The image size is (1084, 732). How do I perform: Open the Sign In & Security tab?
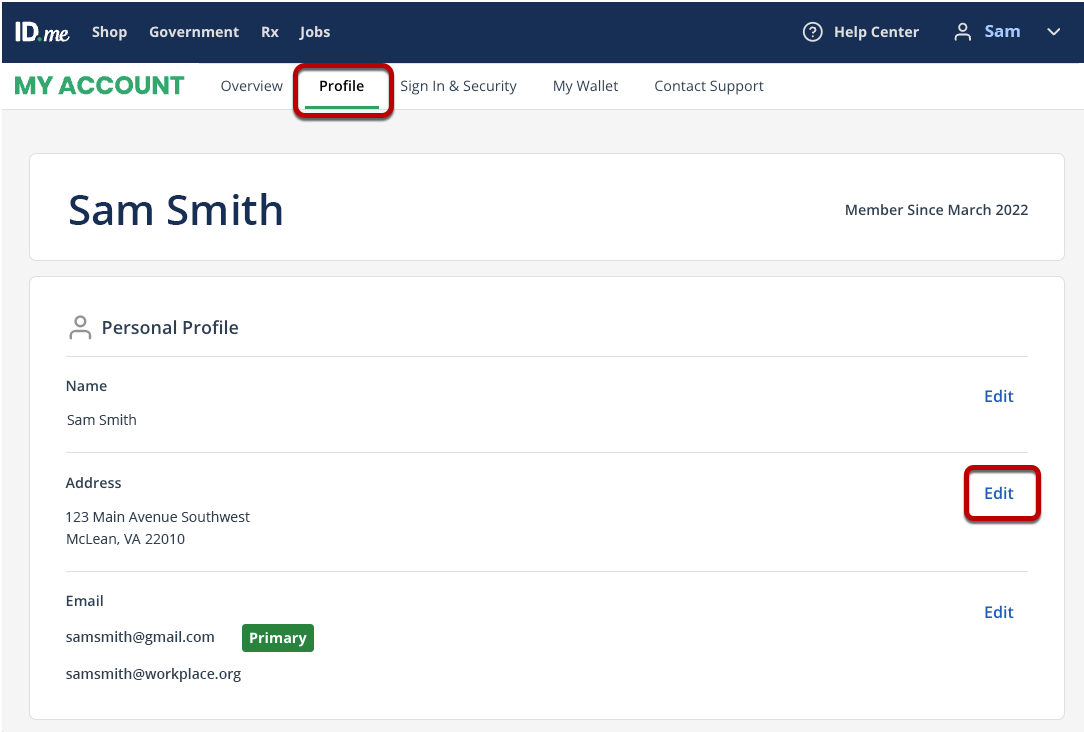pyautogui.click(x=458, y=86)
